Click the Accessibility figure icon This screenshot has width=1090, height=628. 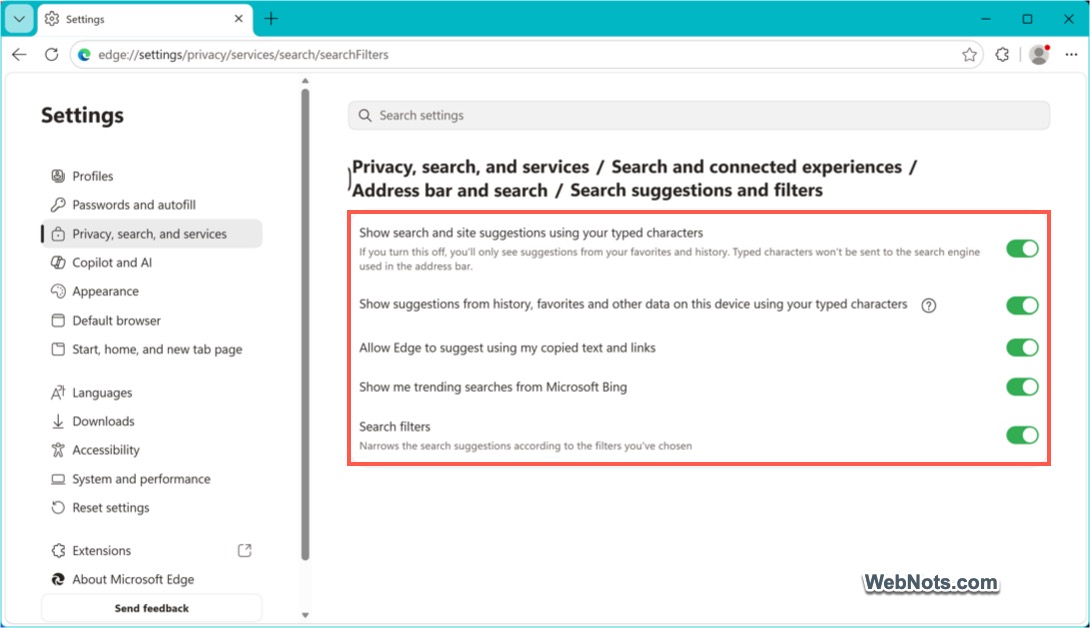click(58, 450)
